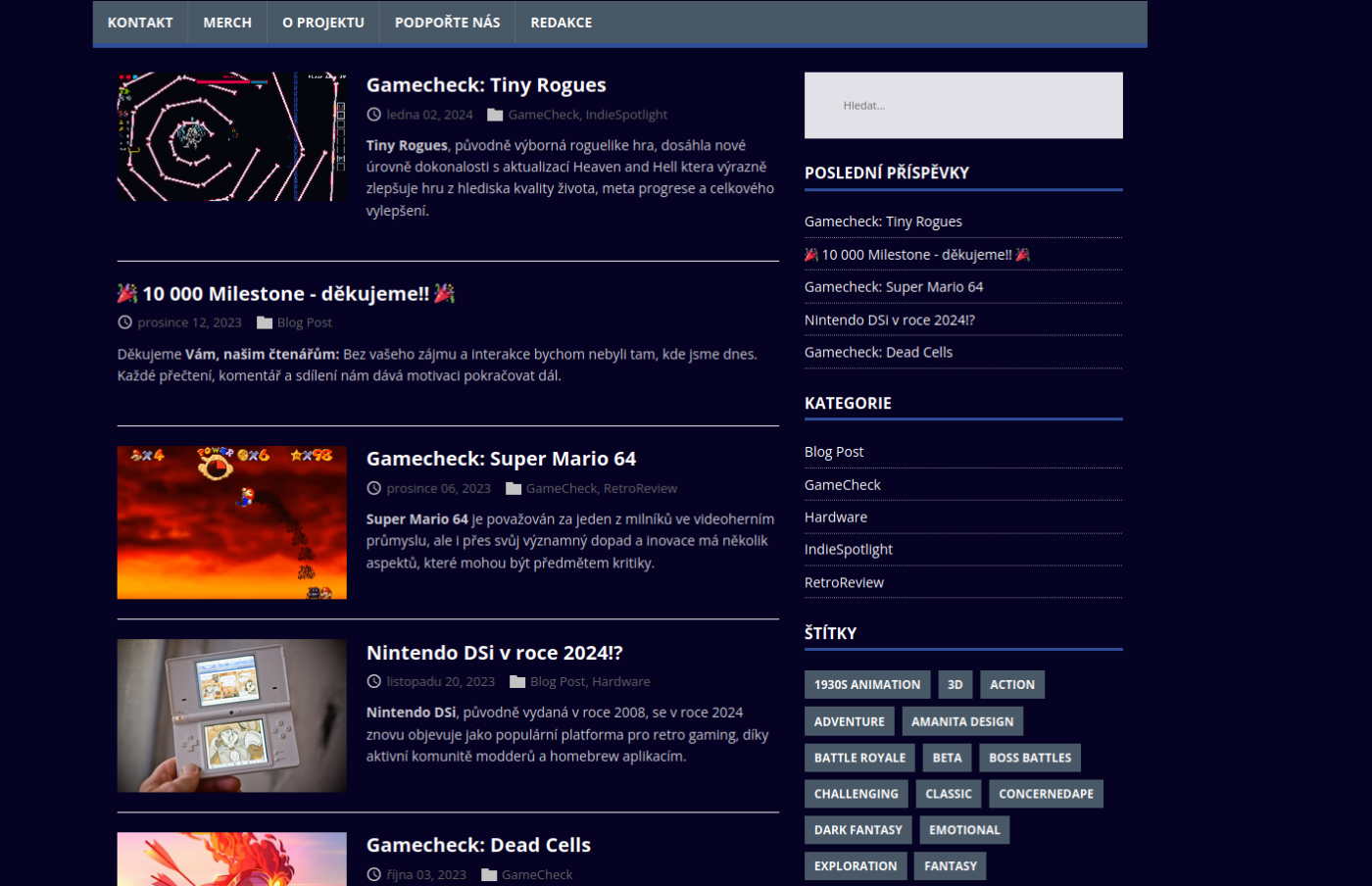Select Blog Post in Kategorie list
Viewport: 1372px width, 886px height.
coord(834,452)
